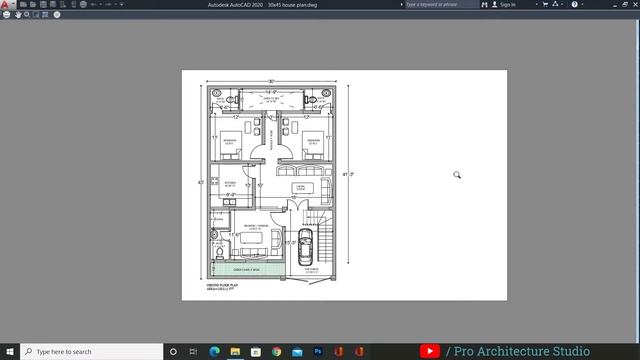The height and width of the screenshot is (360, 640).
Task: Open the Sign In dropdown arrow
Action: point(537,4)
